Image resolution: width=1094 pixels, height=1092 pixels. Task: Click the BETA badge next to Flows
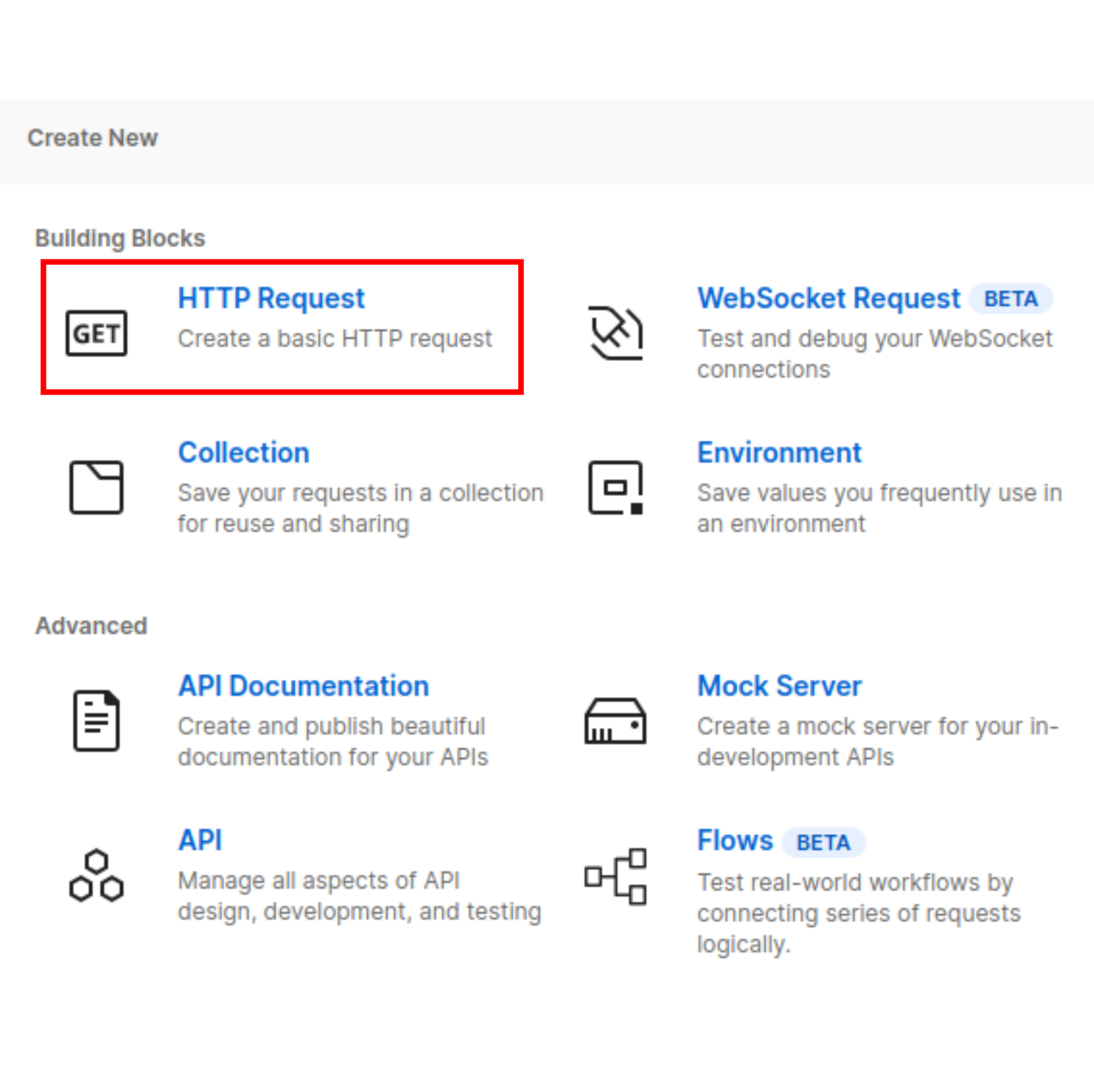coord(823,842)
